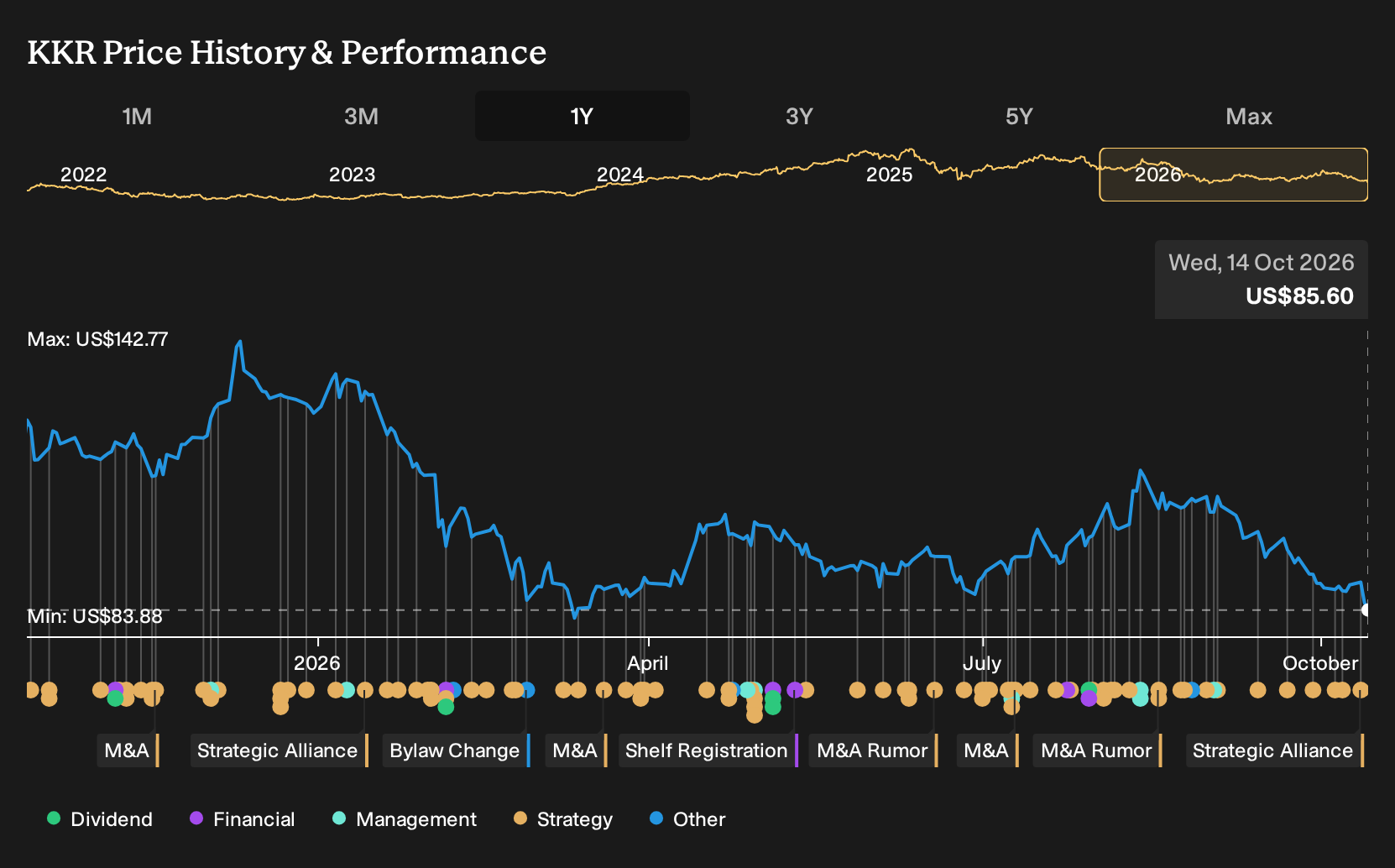Click the 'KKR Price History & Performance' heading

coord(287,52)
